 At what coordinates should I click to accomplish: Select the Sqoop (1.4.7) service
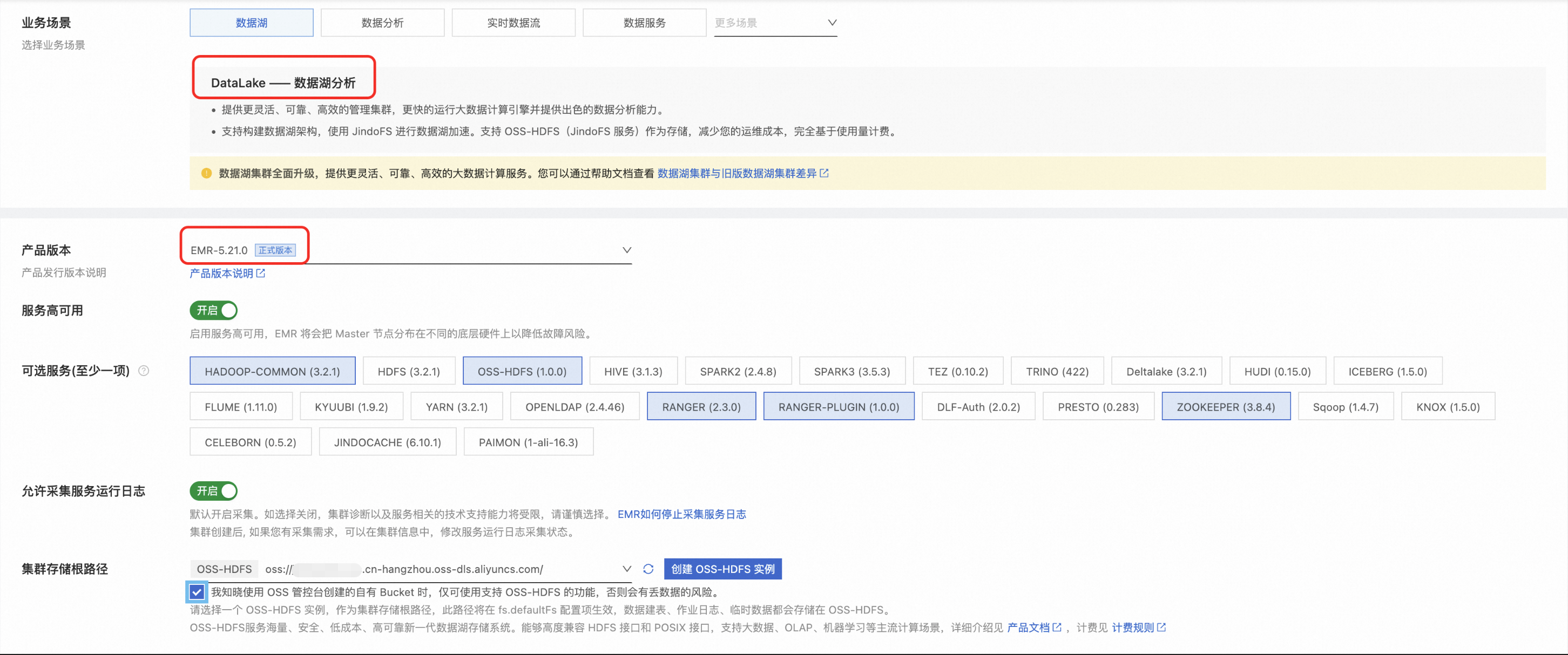[x=1345, y=406]
